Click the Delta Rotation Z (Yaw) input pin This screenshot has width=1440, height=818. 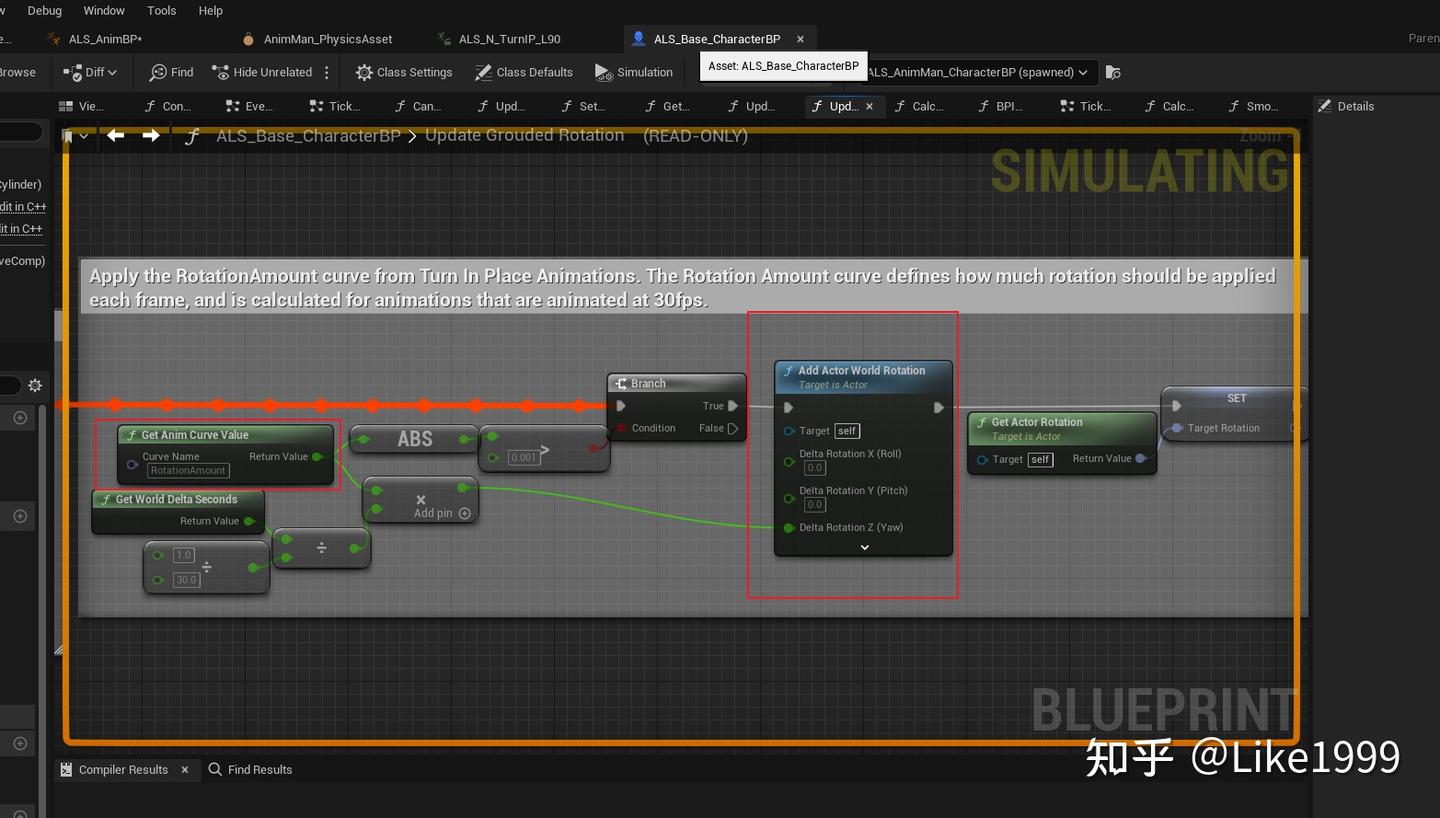click(789, 527)
